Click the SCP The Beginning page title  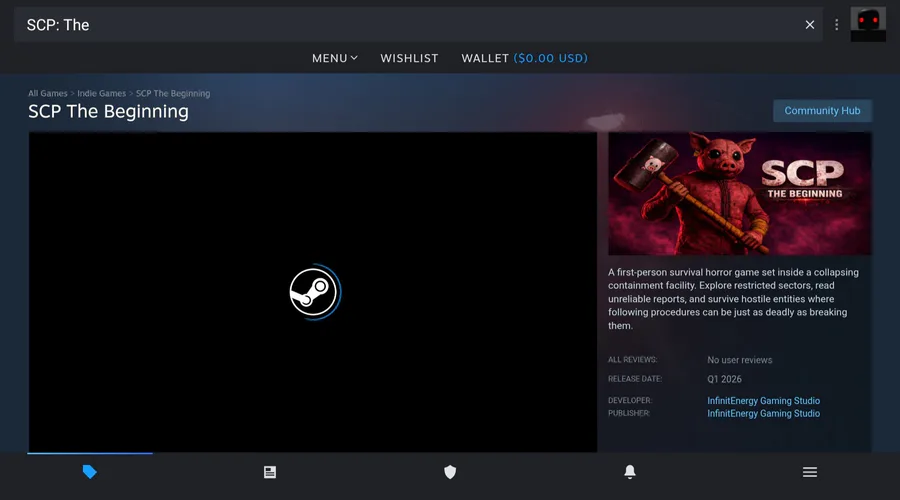108,111
